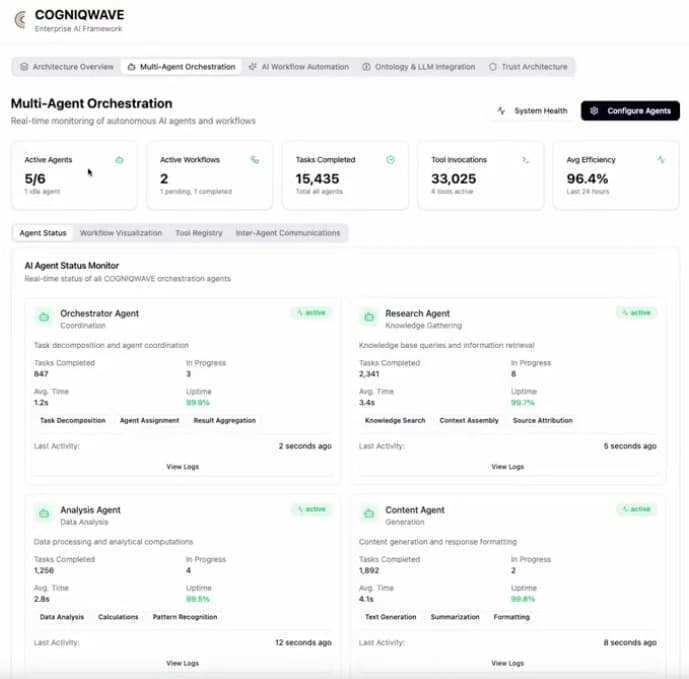Click the Formatting tag
Image resolution: width=689 pixels, height=679 pixels.
point(511,617)
